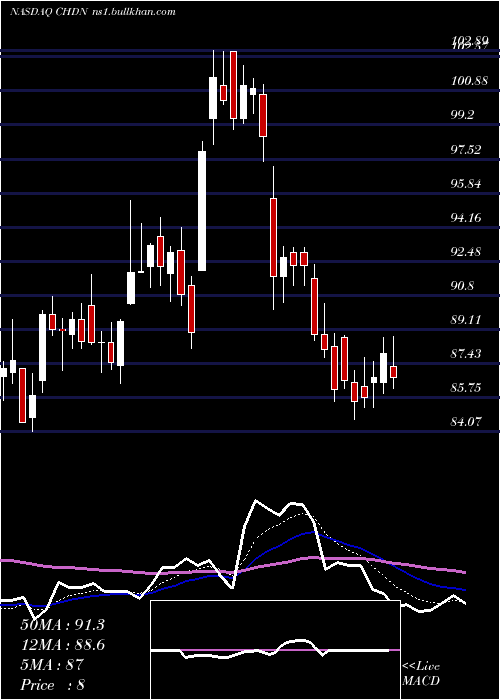This screenshot has height=700, width=500.
Task: Select the 95.84 price axis label
Action: 466,183
